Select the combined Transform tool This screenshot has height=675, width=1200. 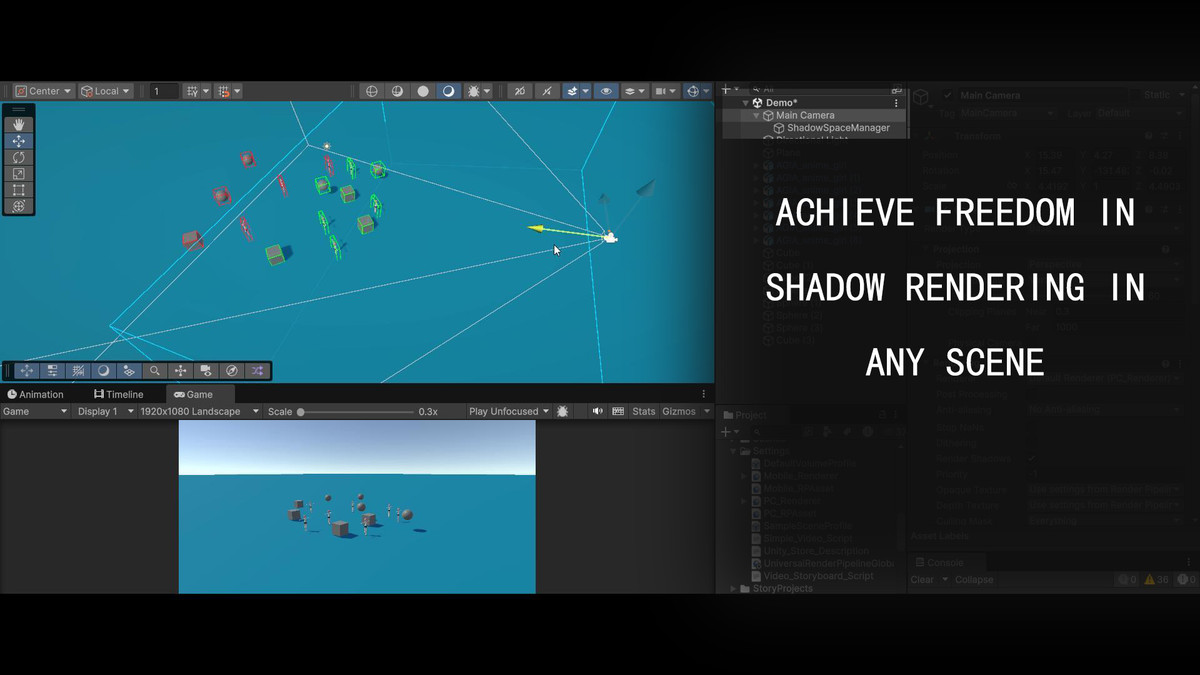(18, 206)
